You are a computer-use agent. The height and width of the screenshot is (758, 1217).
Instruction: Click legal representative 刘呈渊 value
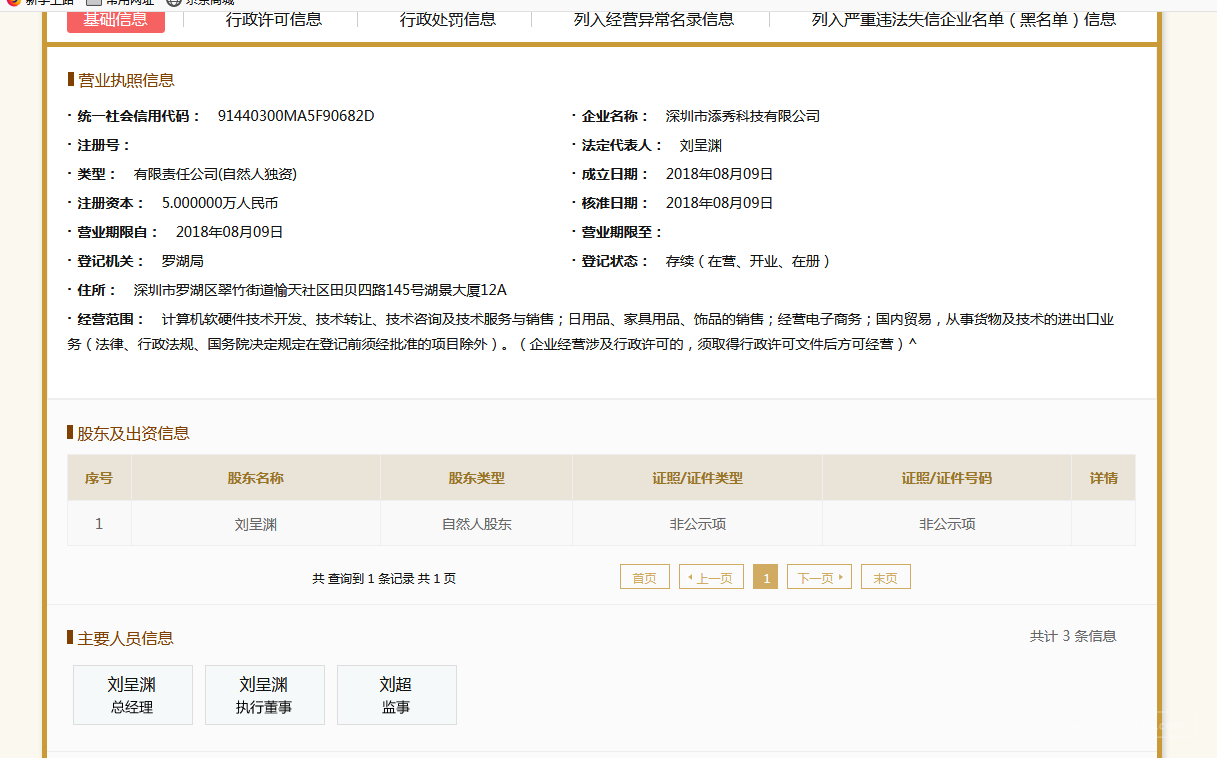click(701, 145)
